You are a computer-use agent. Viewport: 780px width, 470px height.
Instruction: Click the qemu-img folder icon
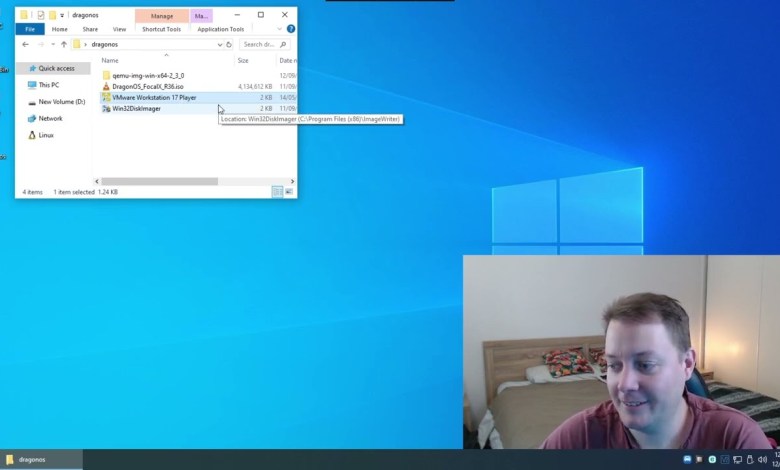tap(106, 76)
